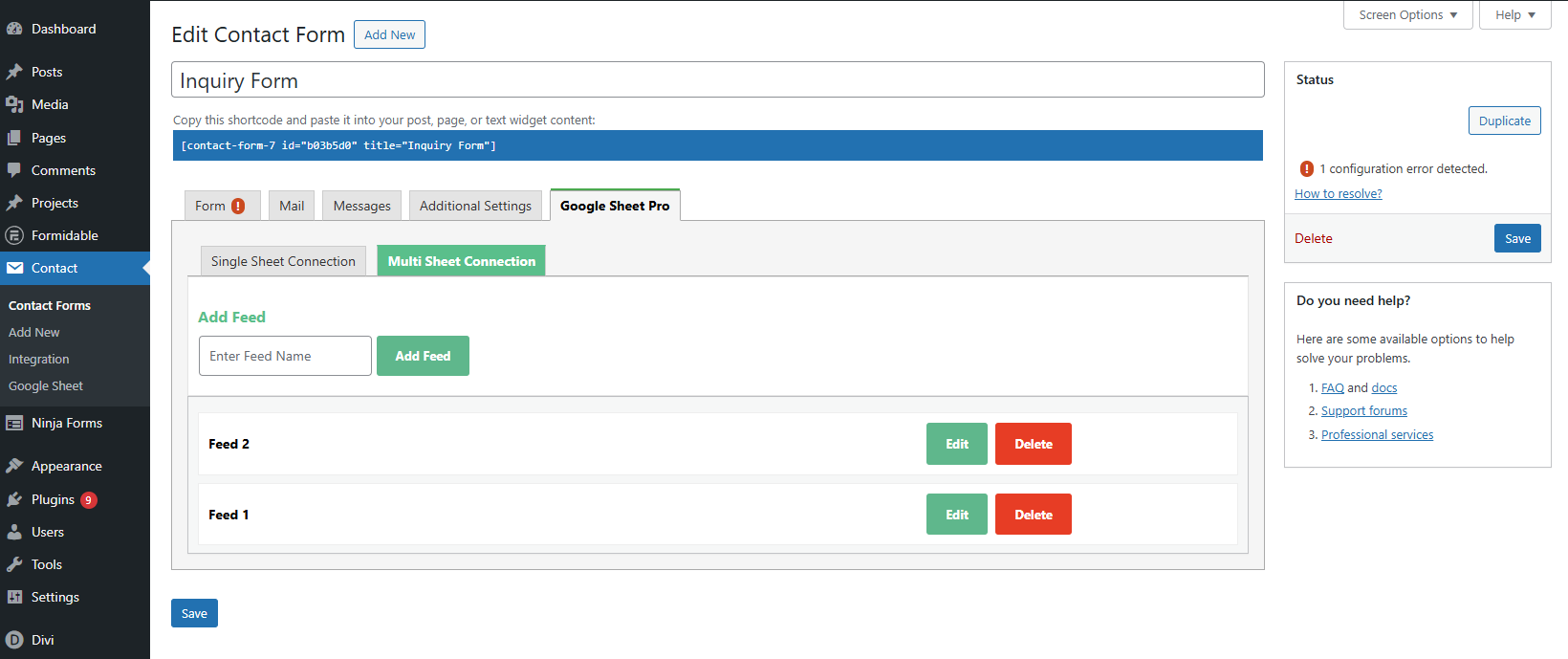Switch to the Mail tab
1568x659 pixels.
coord(292,206)
